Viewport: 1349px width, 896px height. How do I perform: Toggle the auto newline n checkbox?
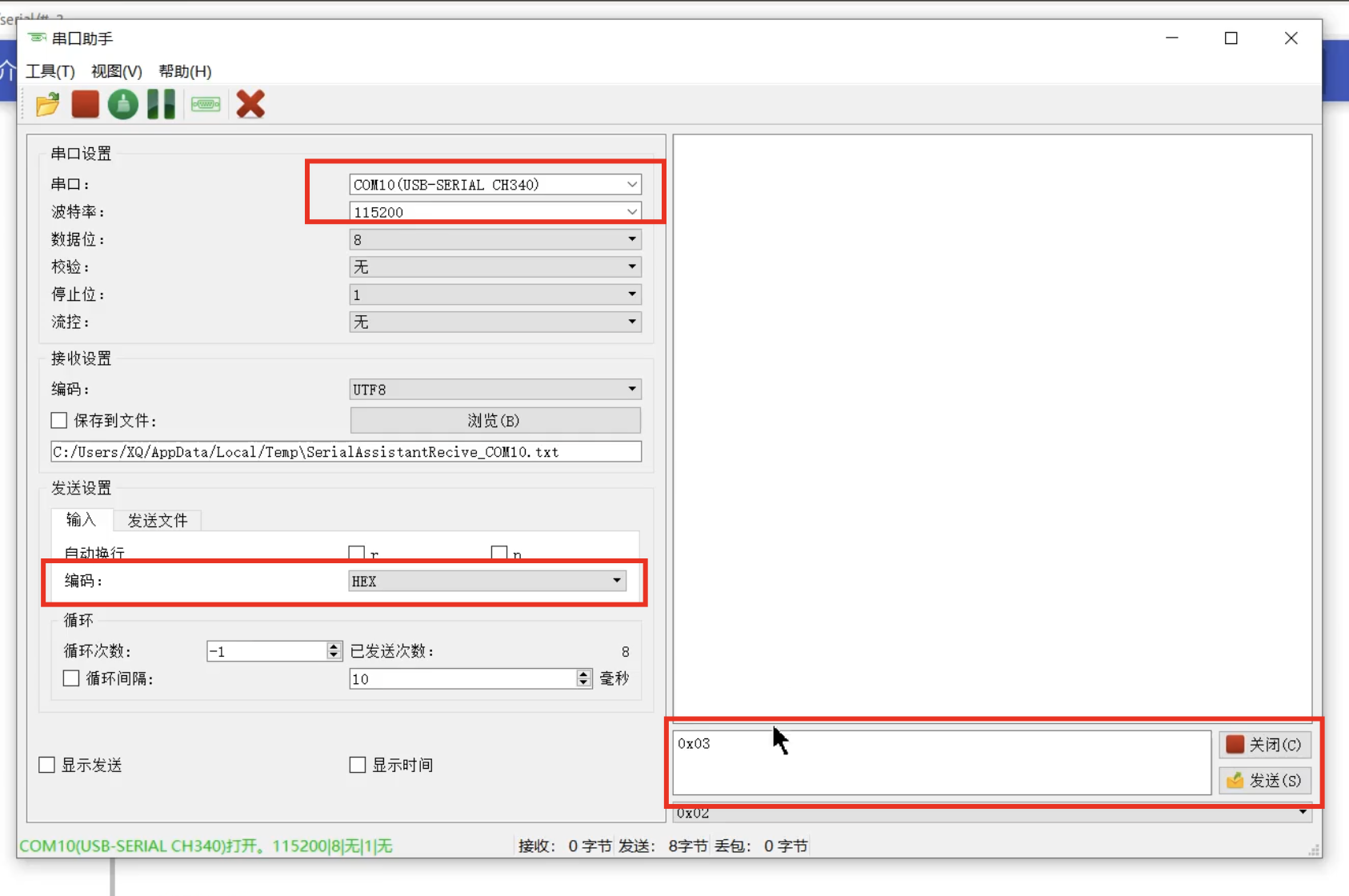click(499, 553)
